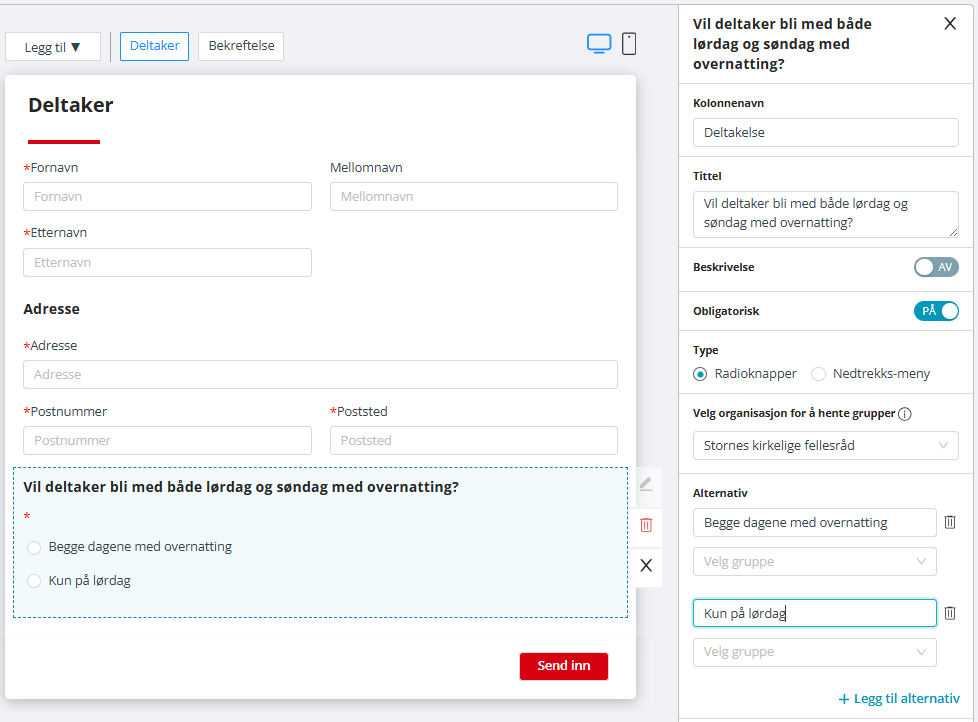Screen dimensions: 978x722
Task: Switch to desktop preview view
Action: [x=598, y=43]
